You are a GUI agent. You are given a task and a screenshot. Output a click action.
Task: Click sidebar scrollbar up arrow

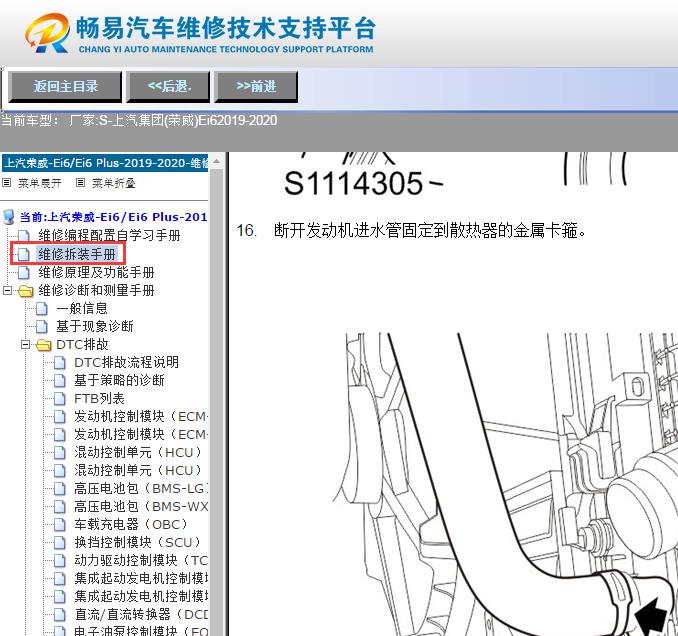[217, 162]
